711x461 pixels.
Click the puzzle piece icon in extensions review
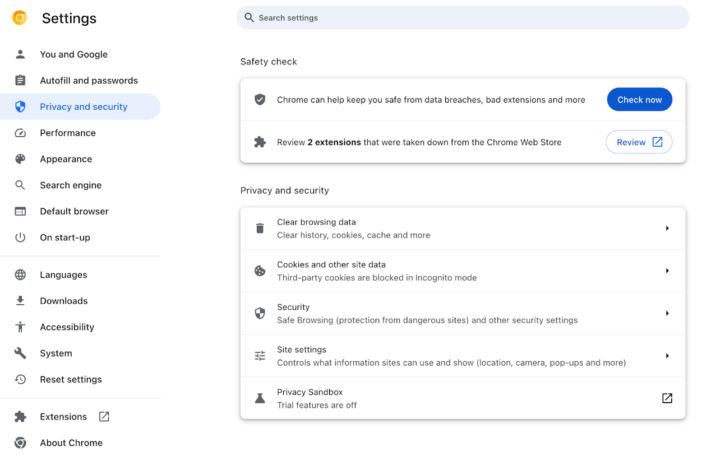(260, 142)
